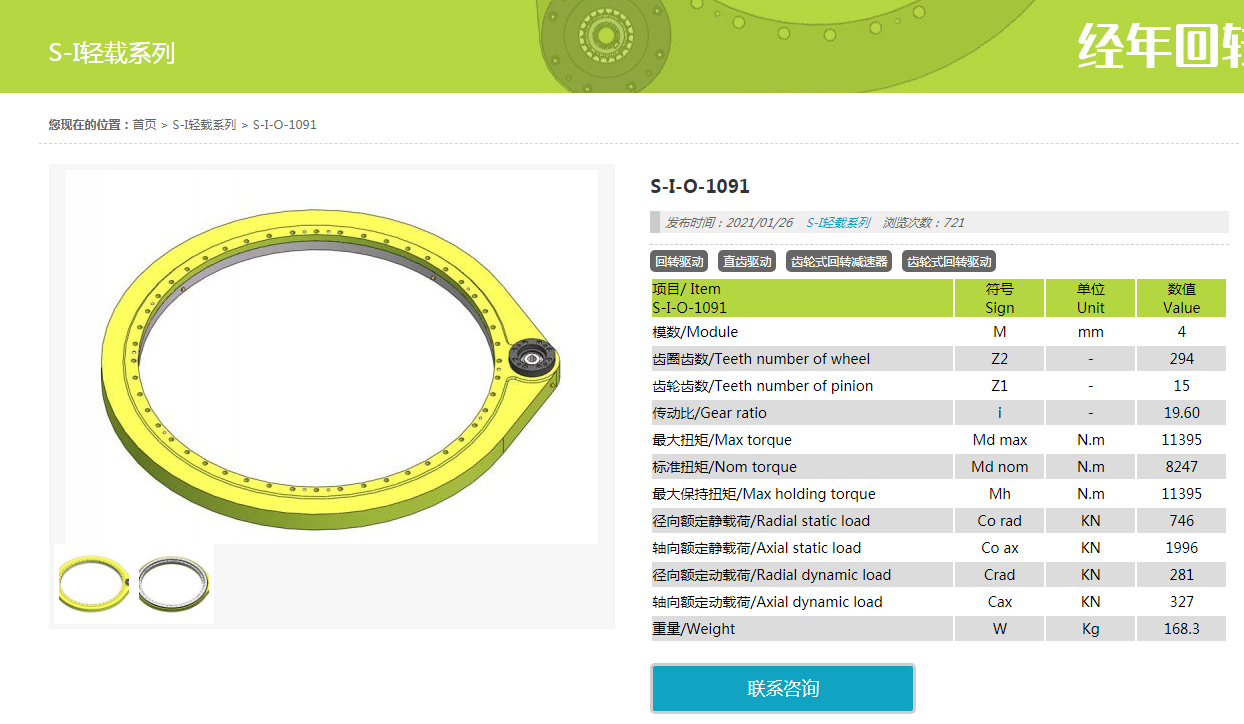Click the 模数/Module row label
1244x724 pixels.
695,332
